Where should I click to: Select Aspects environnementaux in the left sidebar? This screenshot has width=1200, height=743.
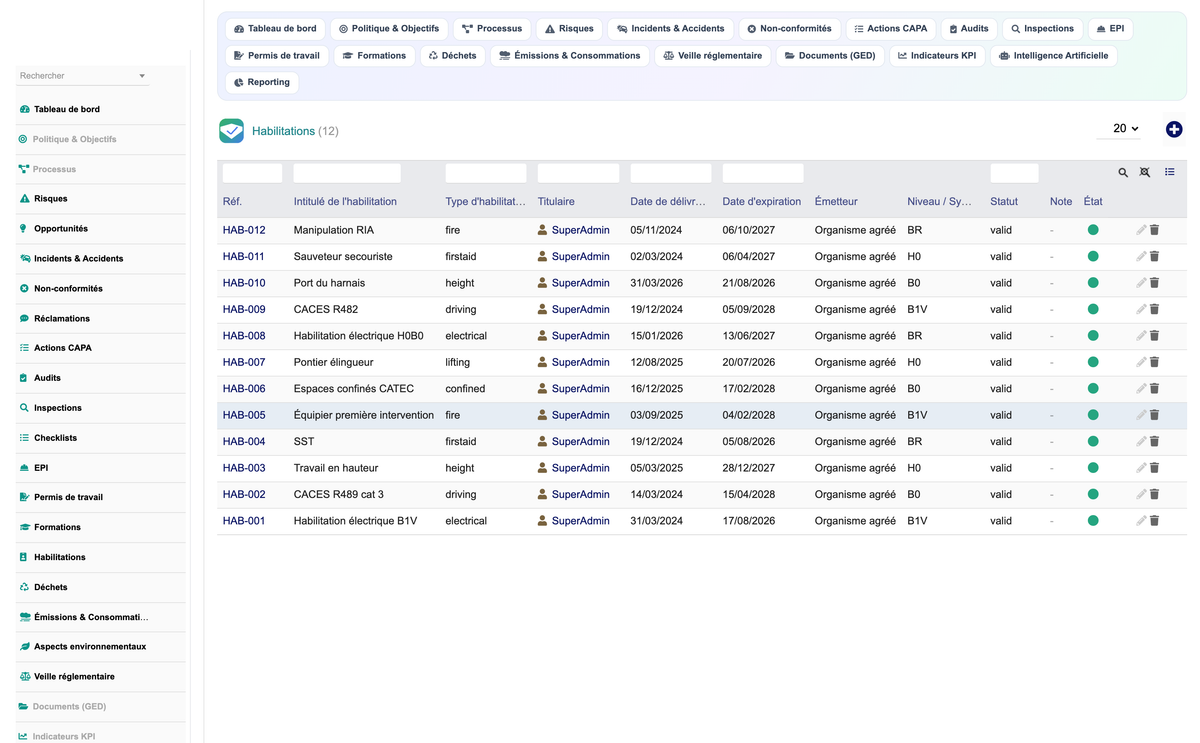pos(90,647)
